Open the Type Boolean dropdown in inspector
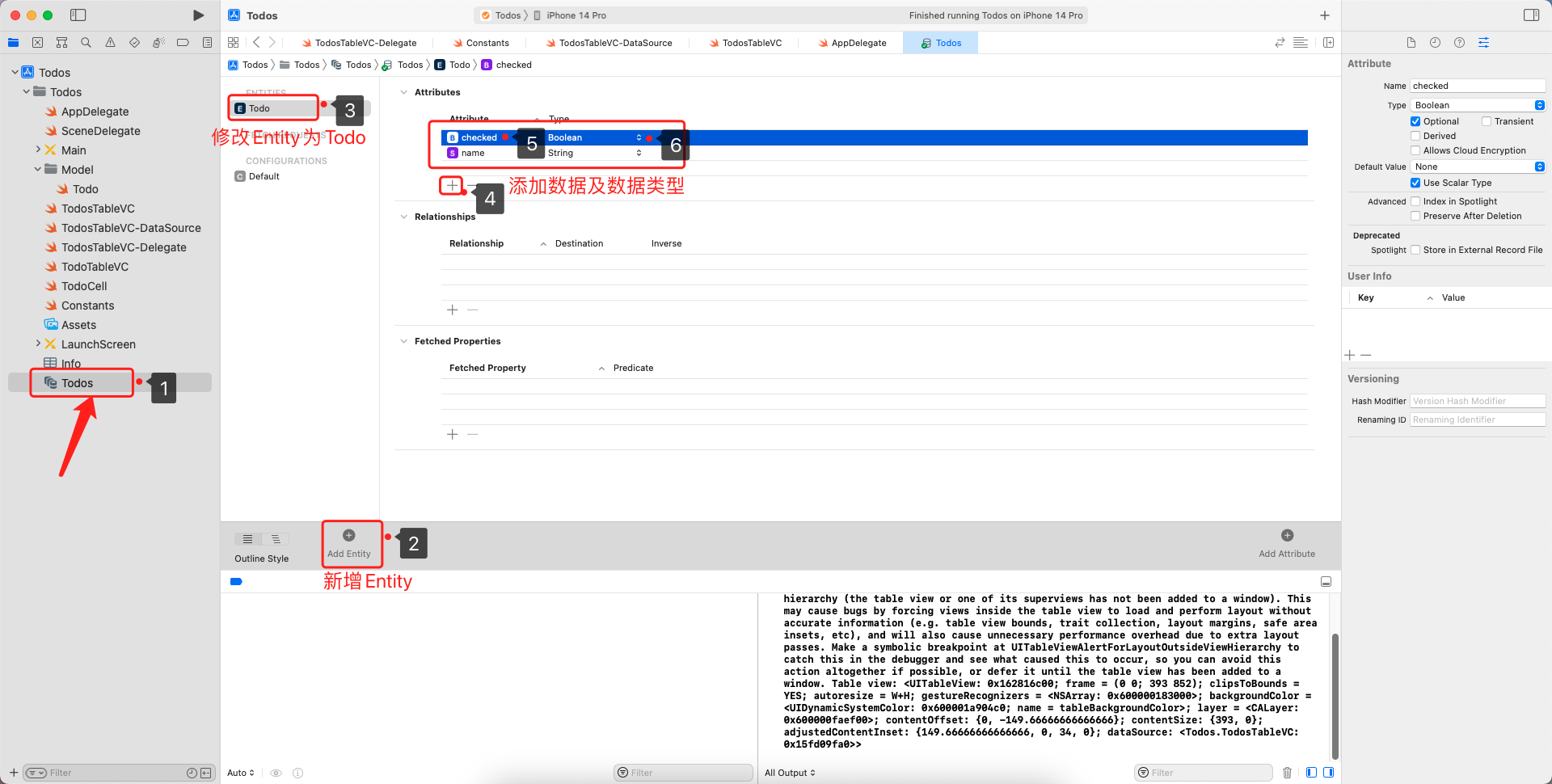The width and height of the screenshot is (1552, 784). (x=1478, y=105)
